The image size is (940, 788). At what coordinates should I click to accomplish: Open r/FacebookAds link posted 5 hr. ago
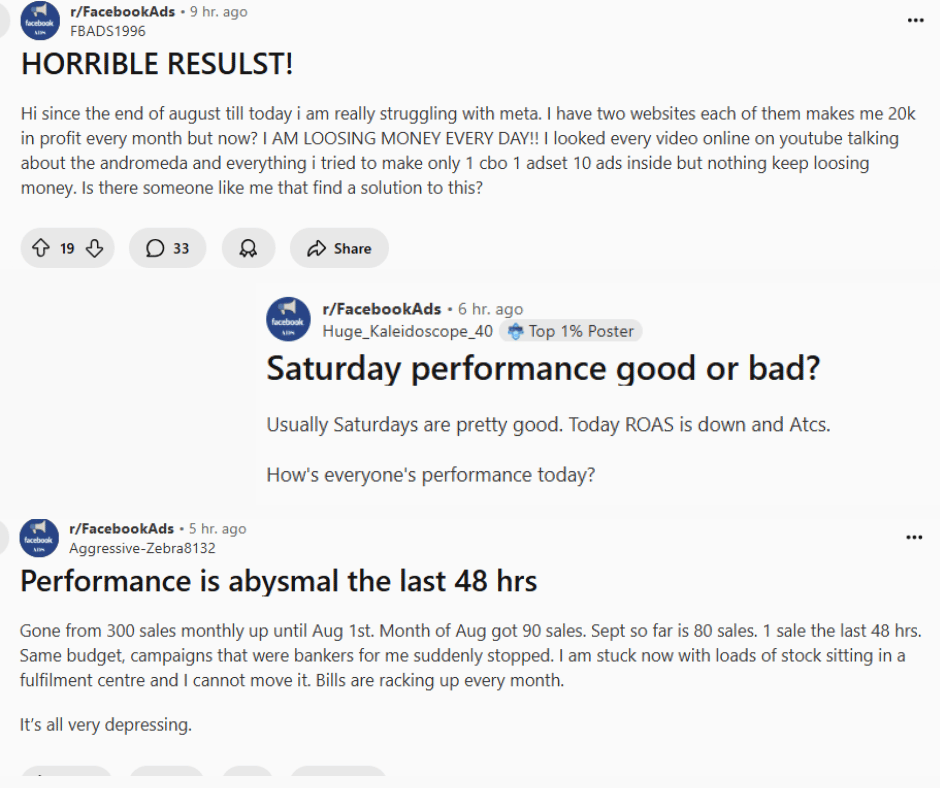(122, 528)
